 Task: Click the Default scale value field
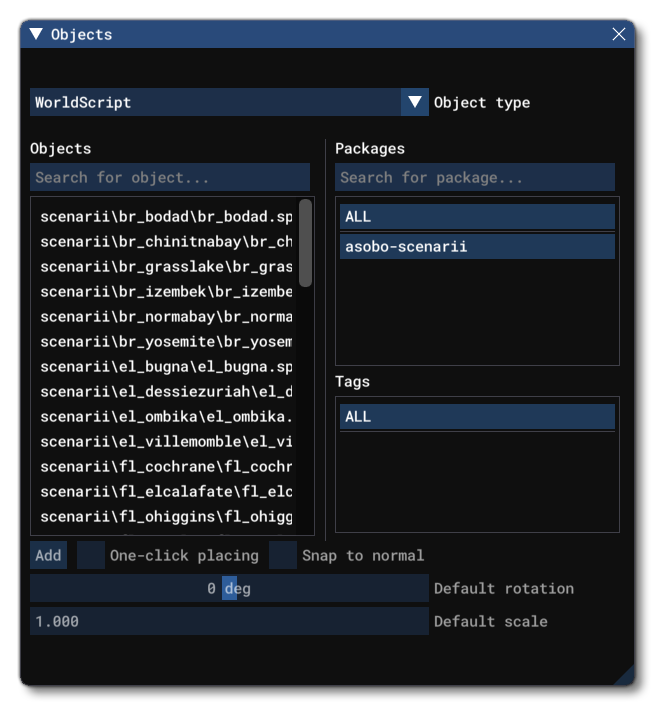(229, 621)
